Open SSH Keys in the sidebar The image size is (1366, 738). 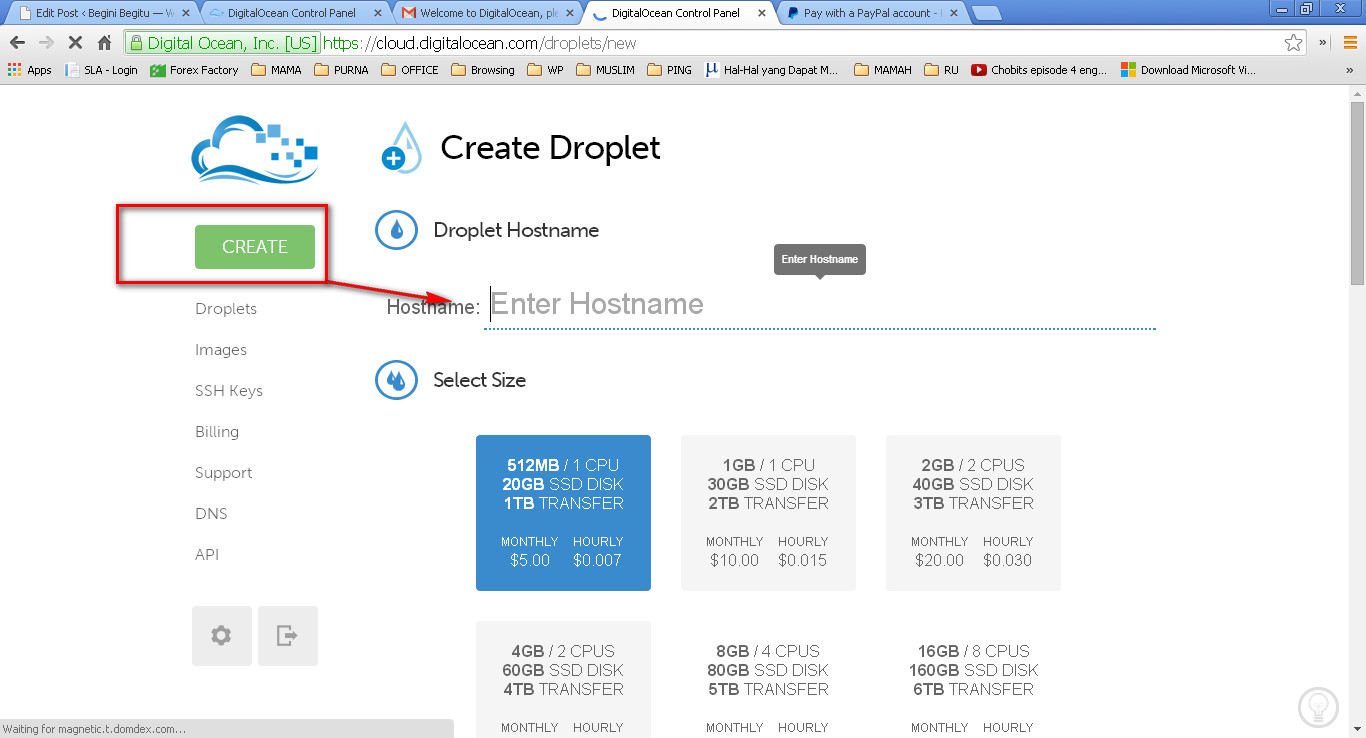pos(229,391)
